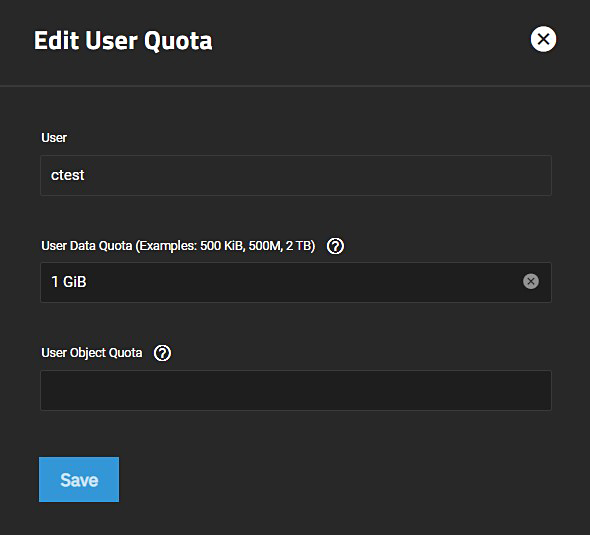Image resolution: width=590 pixels, height=535 pixels.
Task: Save the user quota changes
Action: point(79,479)
